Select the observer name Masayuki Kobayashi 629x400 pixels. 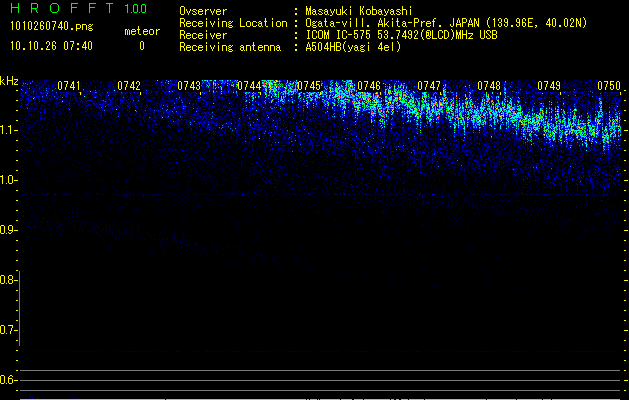pyautogui.click(x=359, y=11)
